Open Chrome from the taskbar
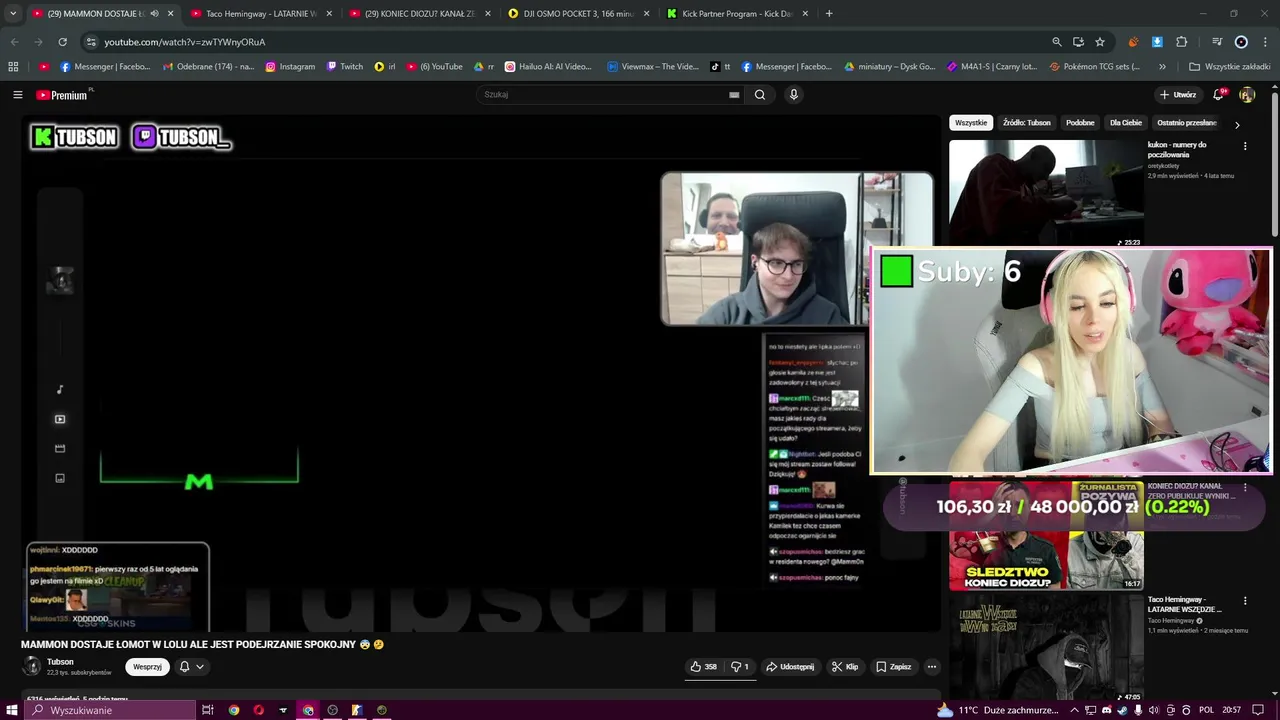This screenshot has height=720, width=1280. (x=234, y=710)
